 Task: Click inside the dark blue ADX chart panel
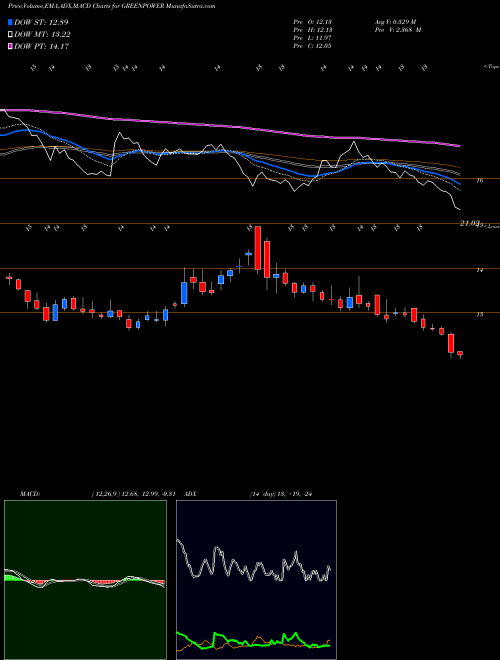point(256,580)
